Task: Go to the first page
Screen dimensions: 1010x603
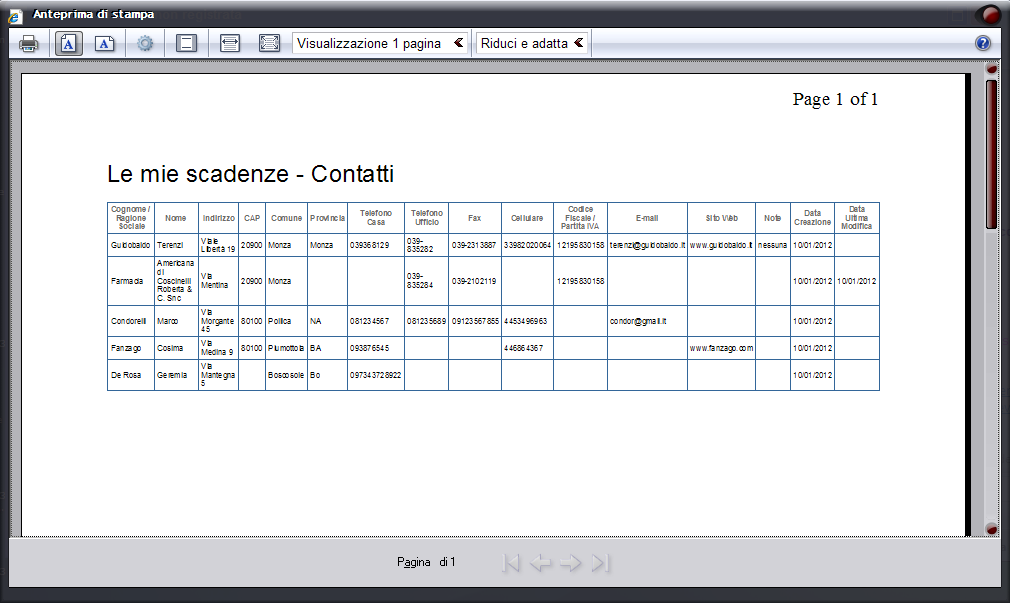Action: pyautogui.click(x=511, y=563)
